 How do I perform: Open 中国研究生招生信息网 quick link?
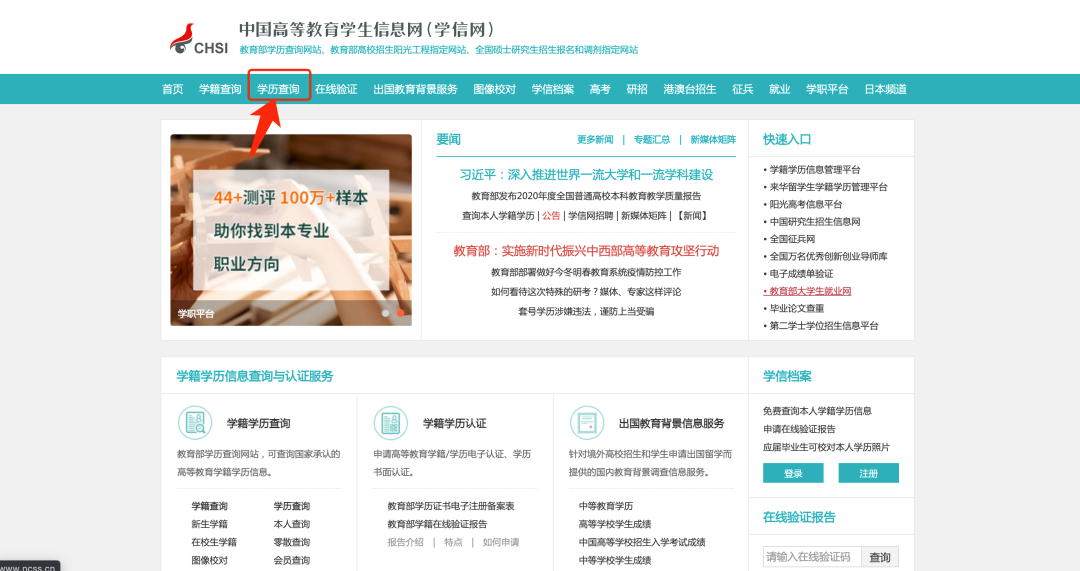[x=815, y=221]
